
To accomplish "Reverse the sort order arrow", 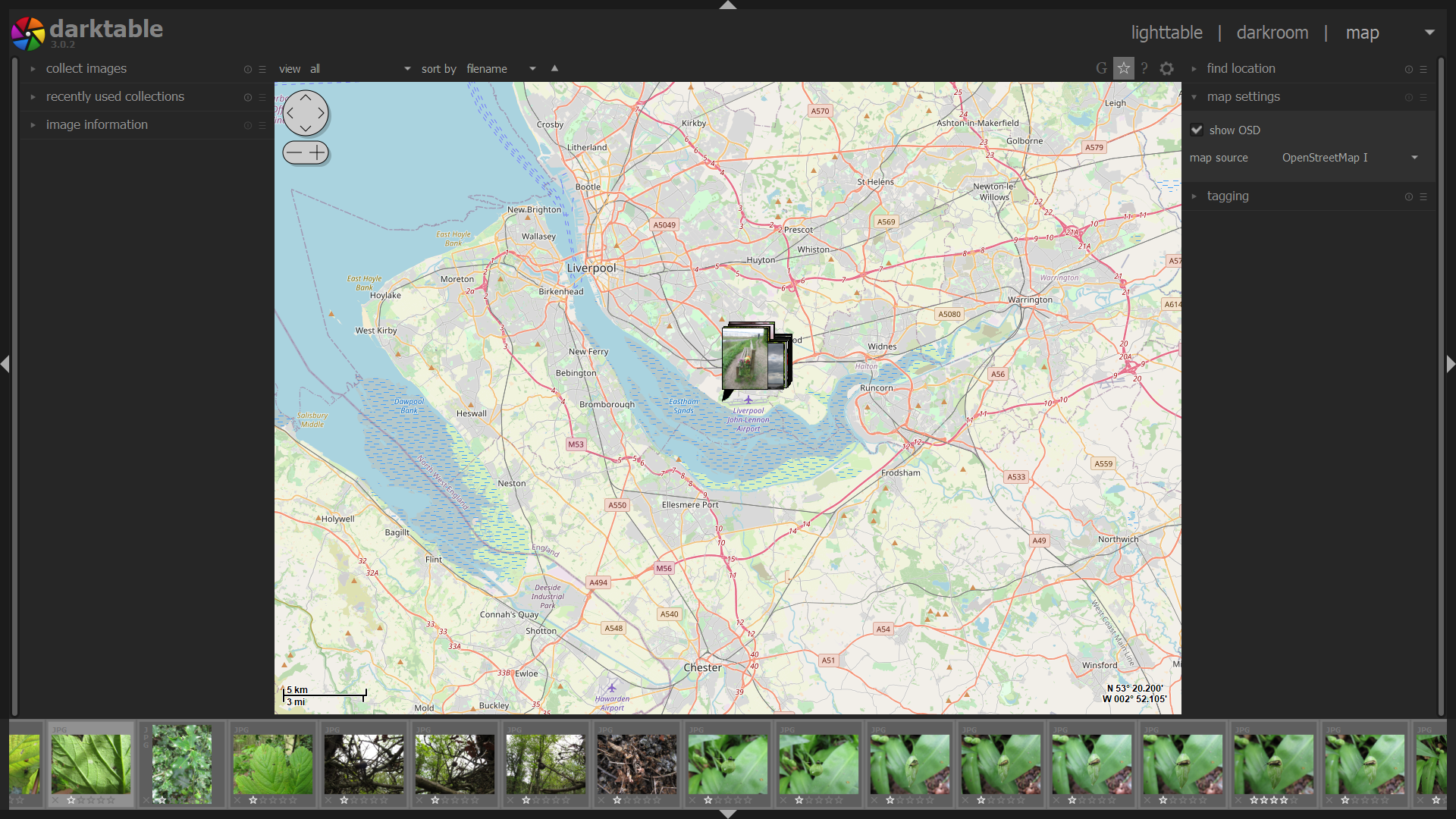I will [554, 68].
